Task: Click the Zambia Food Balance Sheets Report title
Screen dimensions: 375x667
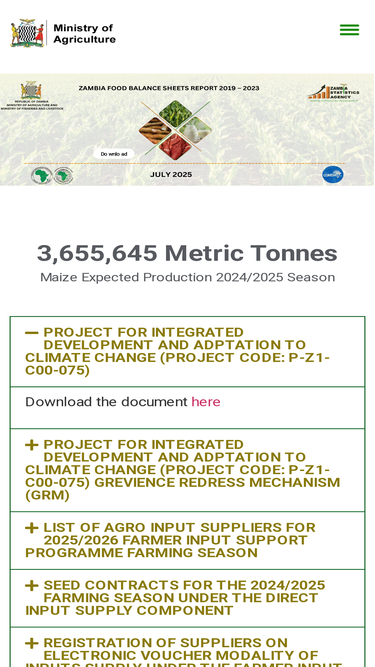Action: pyautogui.click(x=169, y=88)
